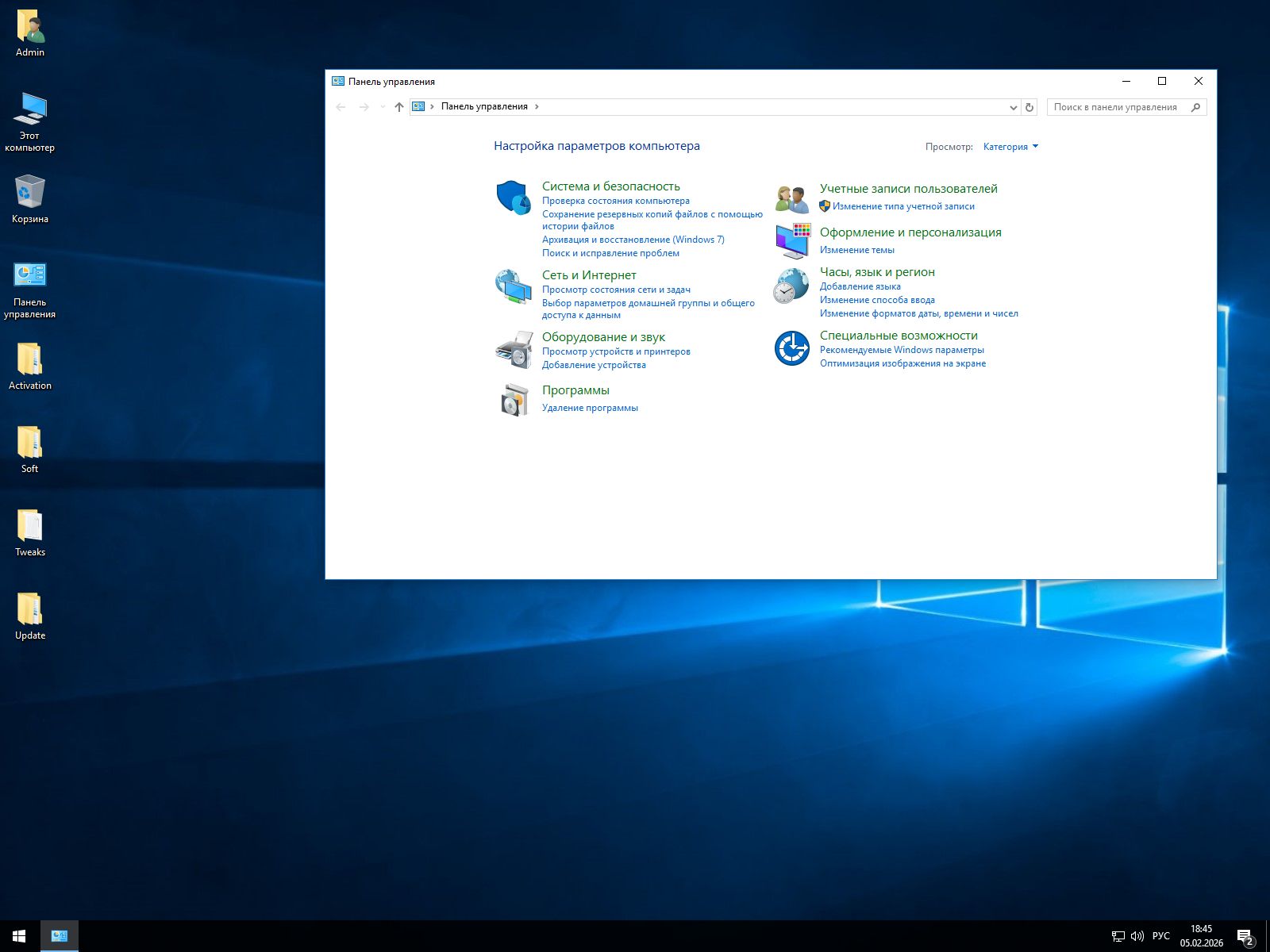The height and width of the screenshot is (952, 1270).
Task: Open the address bar history dropdown arrow
Action: coord(1013,107)
